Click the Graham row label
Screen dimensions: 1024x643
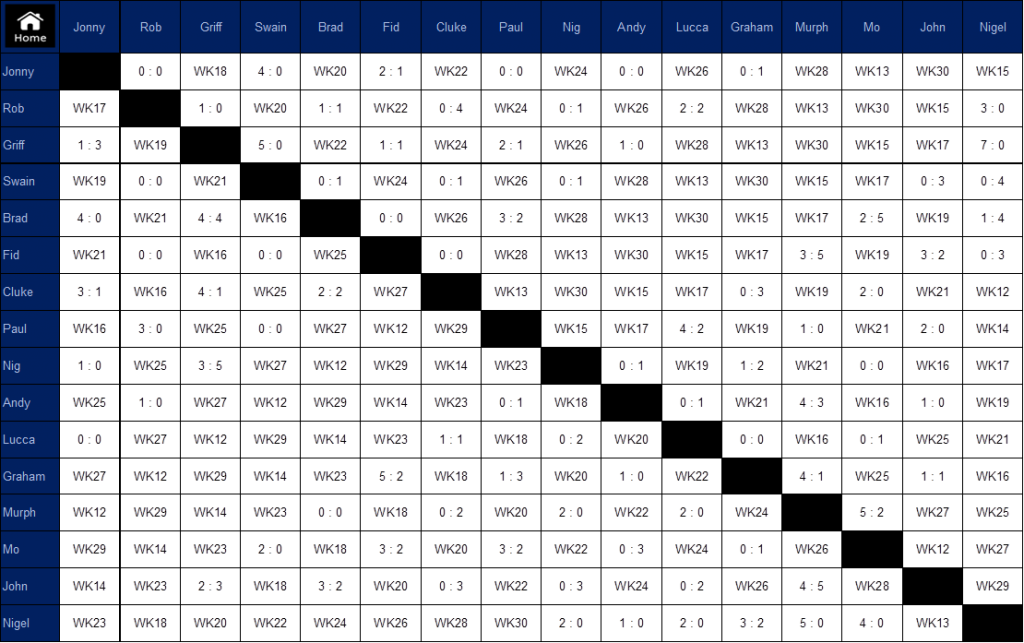pyautogui.click(x=30, y=476)
